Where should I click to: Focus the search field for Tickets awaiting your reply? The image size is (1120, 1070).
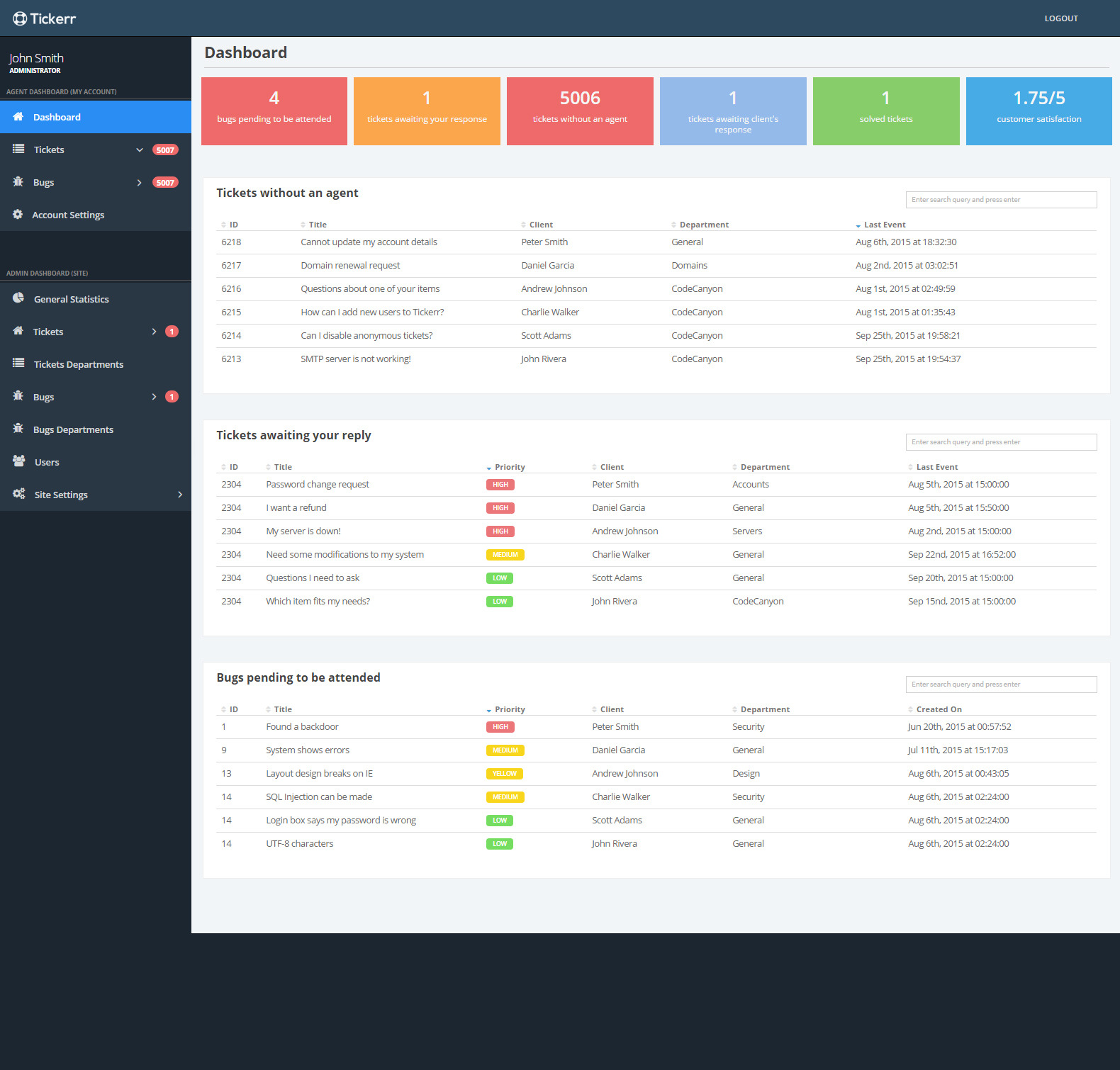[x=1001, y=442]
